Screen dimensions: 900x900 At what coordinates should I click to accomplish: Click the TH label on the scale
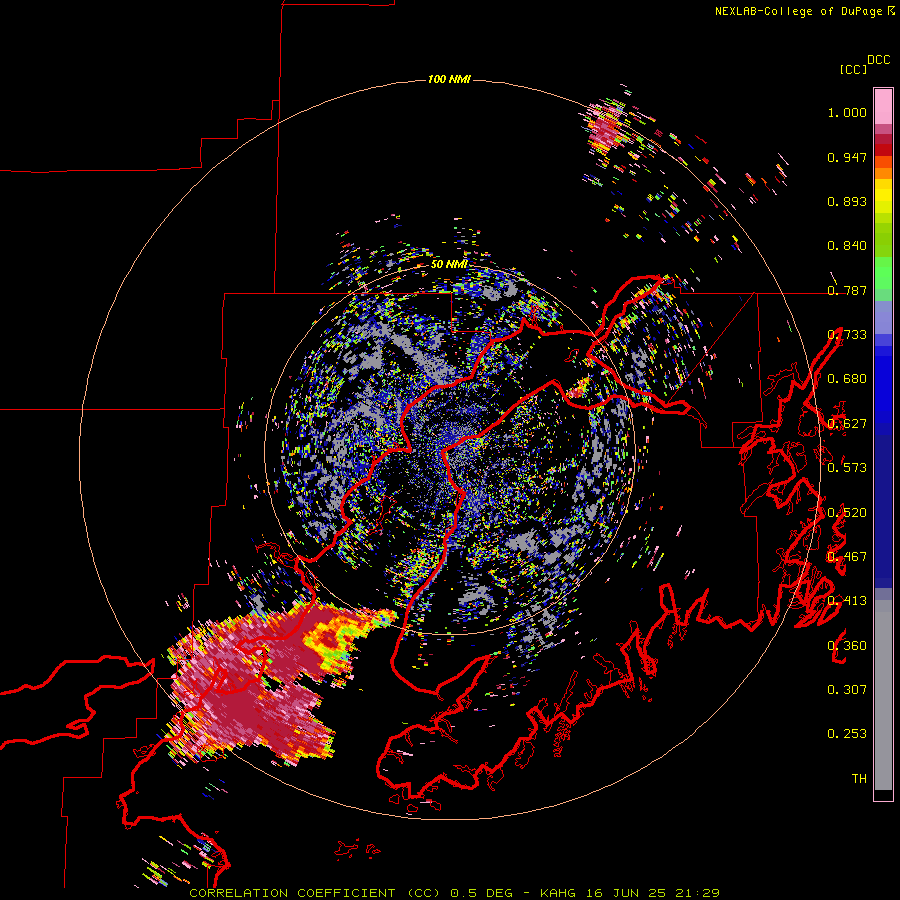[859, 779]
